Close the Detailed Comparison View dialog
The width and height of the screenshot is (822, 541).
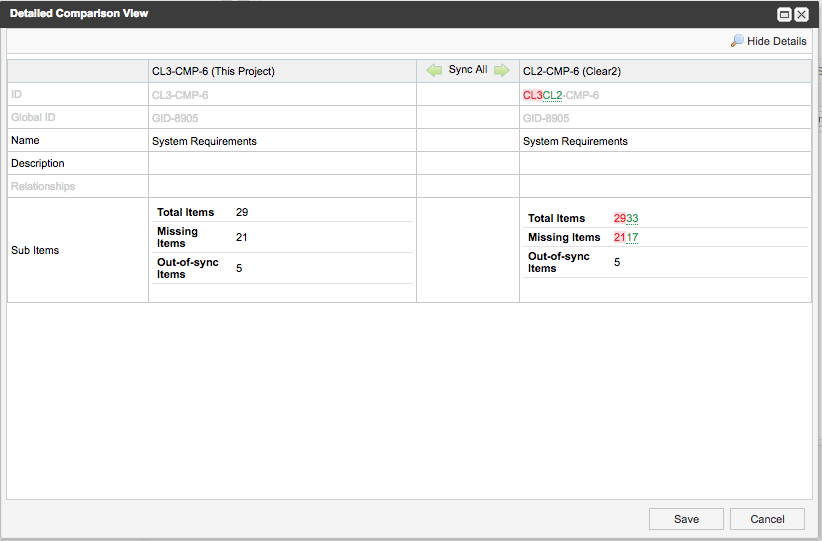pos(802,14)
